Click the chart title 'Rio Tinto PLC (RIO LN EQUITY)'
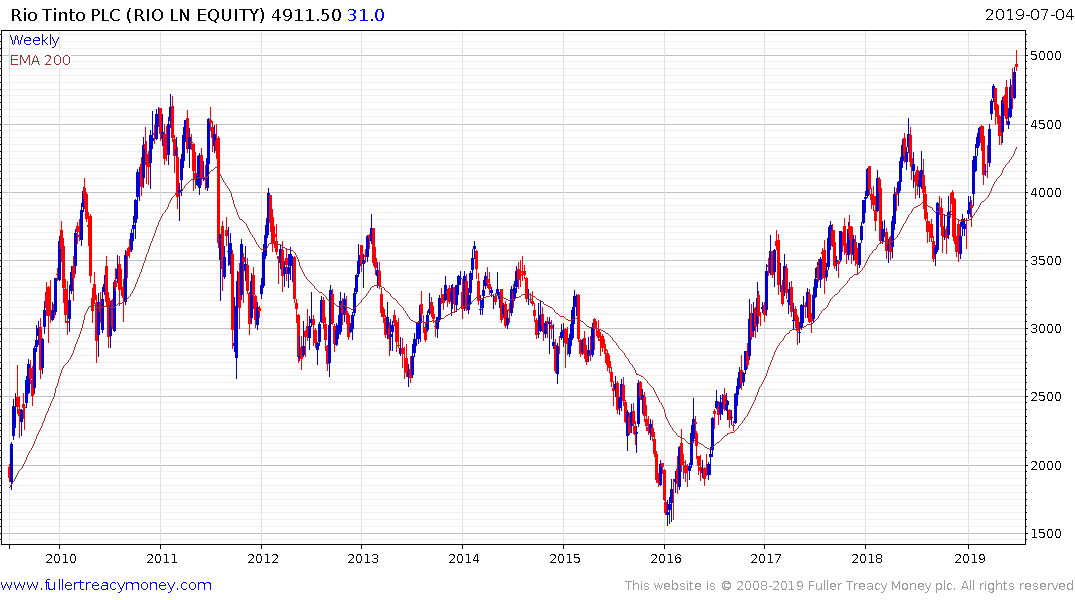The height and width of the screenshot is (600, 1075). (137, 14)
